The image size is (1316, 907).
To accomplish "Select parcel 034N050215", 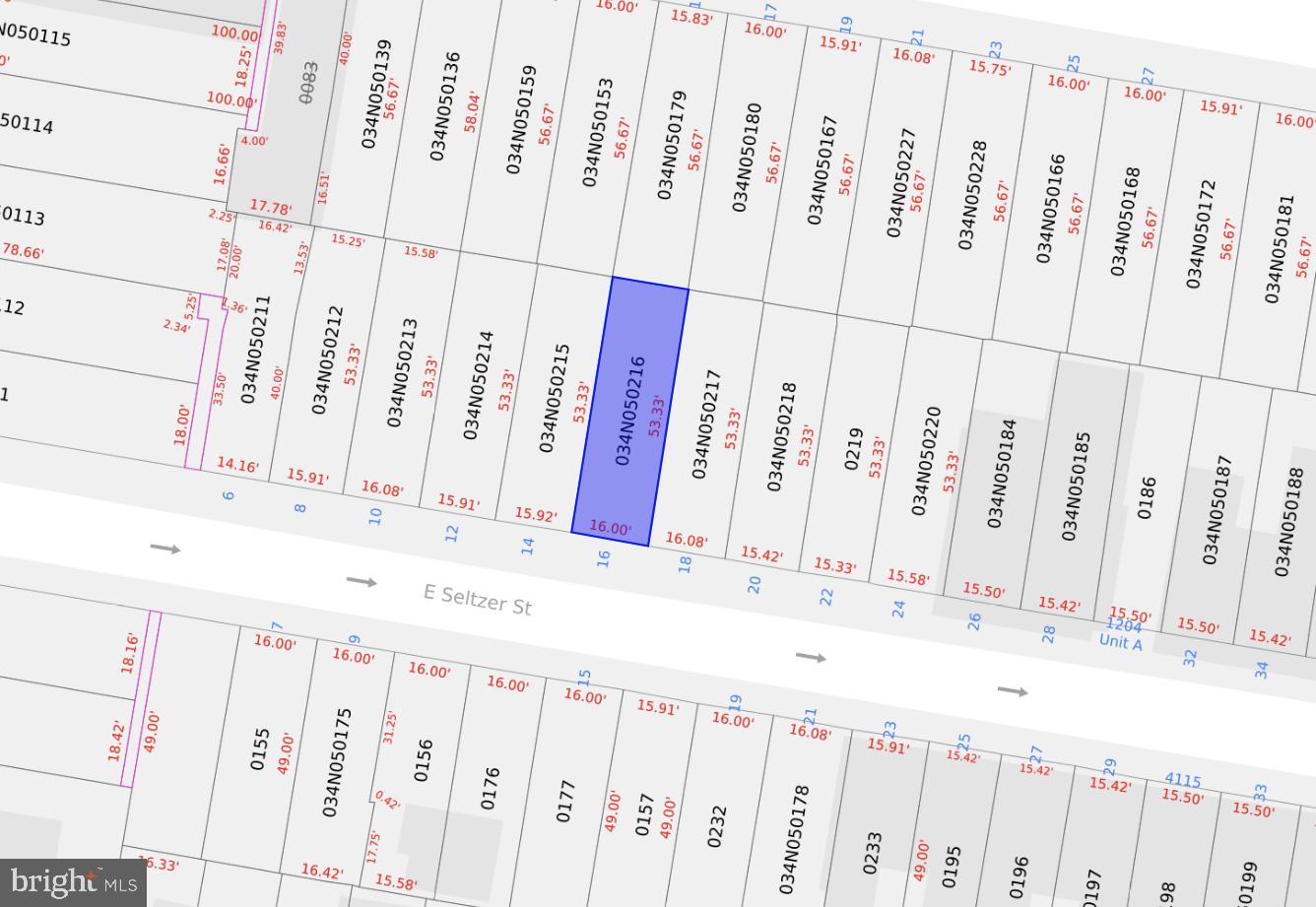I will [x=556, y=398].
